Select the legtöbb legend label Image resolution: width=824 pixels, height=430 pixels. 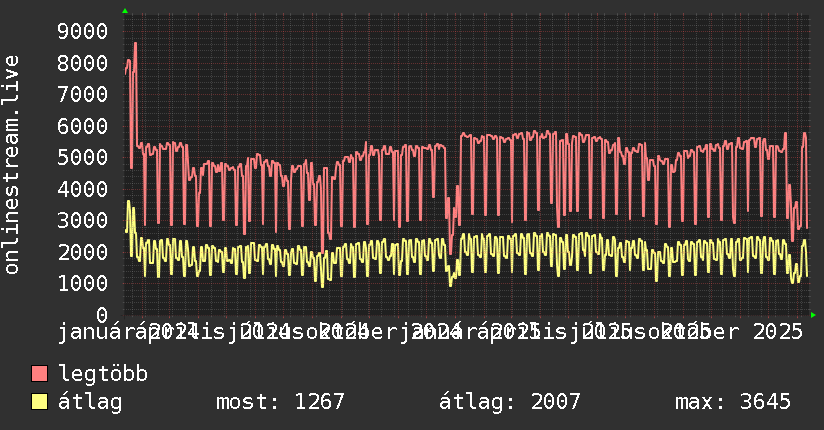(103, 373)
